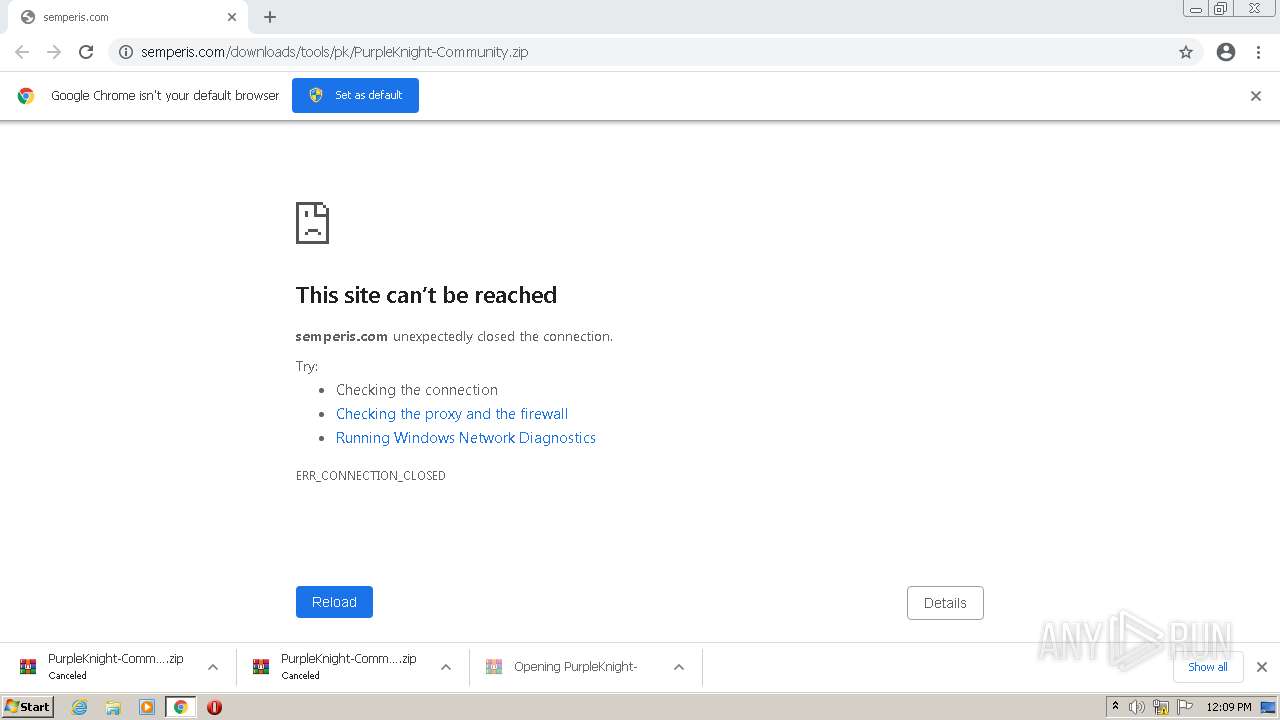This screenshot has width=1280, height=720.
Task: Click Show desktop icon beside clock
Action: tap(1269, 707)
